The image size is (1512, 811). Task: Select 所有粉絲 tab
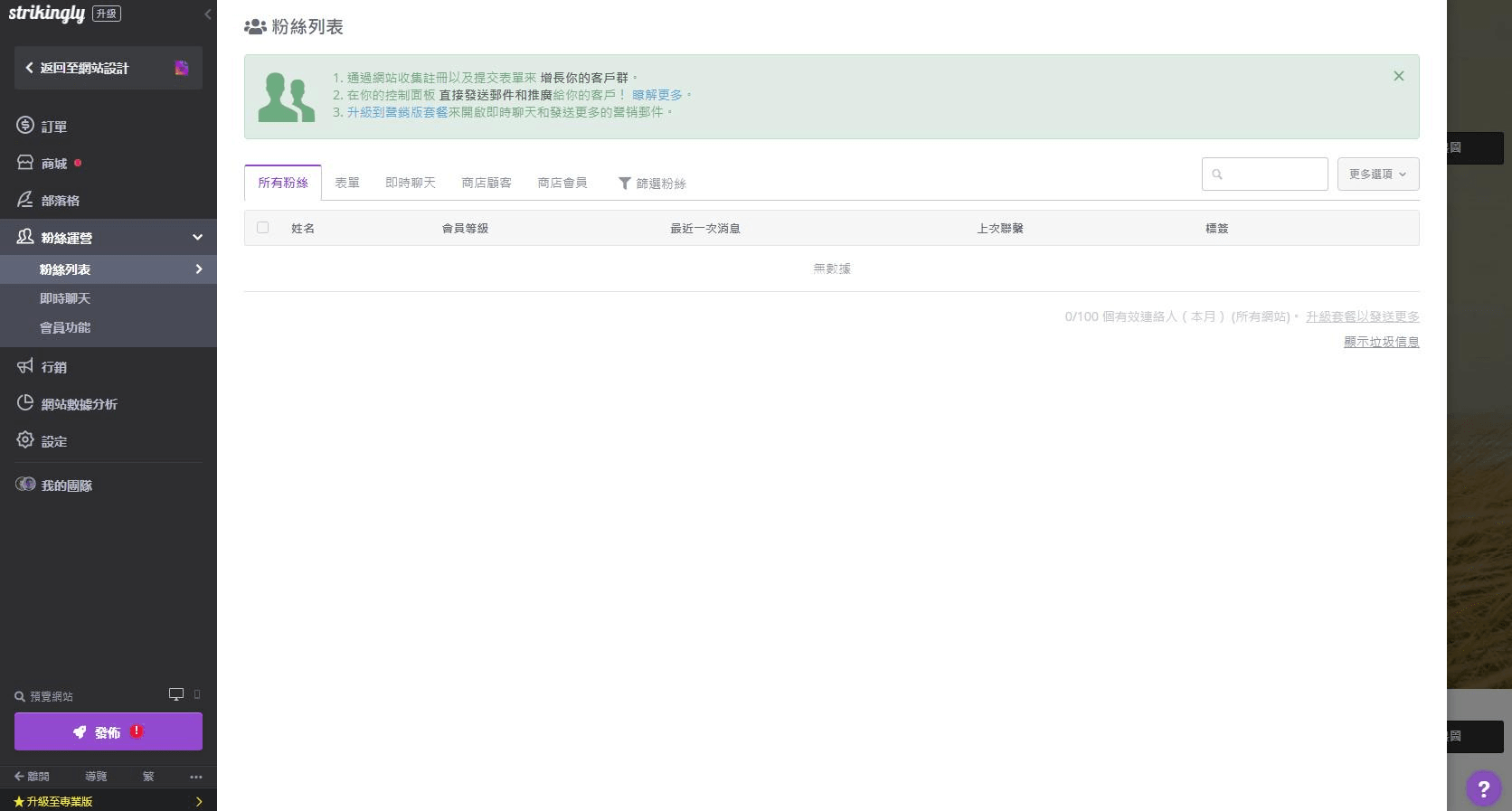(x=283, y=183)
